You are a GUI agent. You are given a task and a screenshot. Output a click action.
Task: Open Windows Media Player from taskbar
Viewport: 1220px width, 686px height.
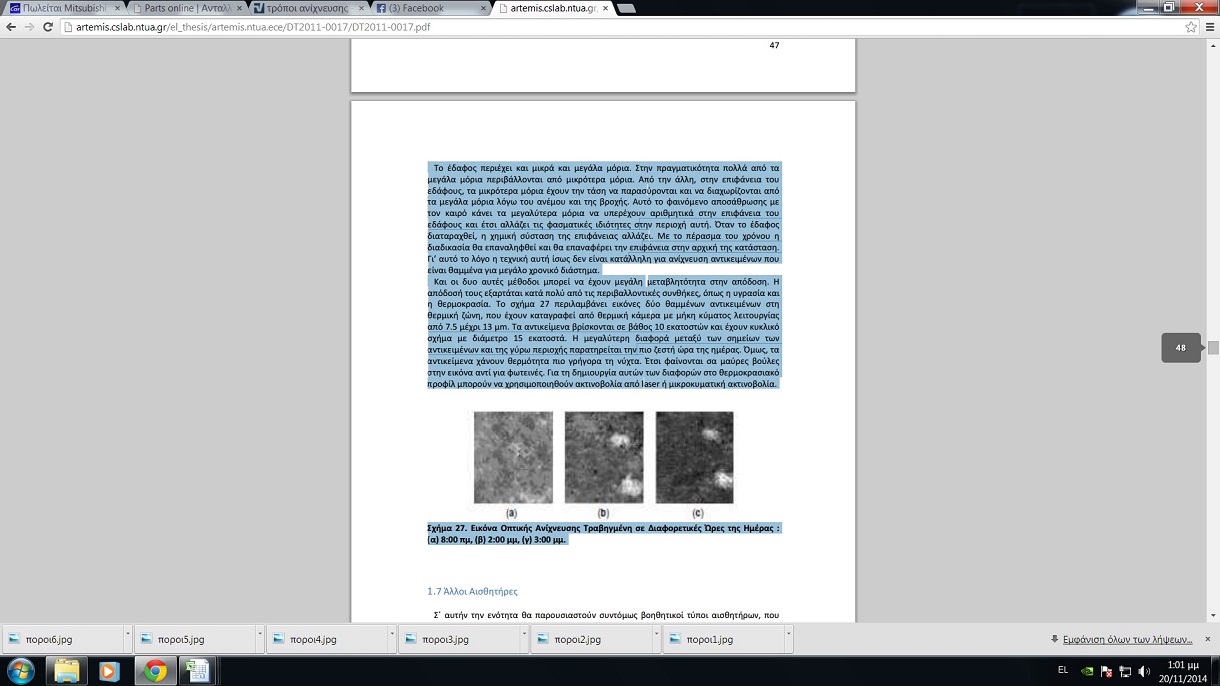109,670
